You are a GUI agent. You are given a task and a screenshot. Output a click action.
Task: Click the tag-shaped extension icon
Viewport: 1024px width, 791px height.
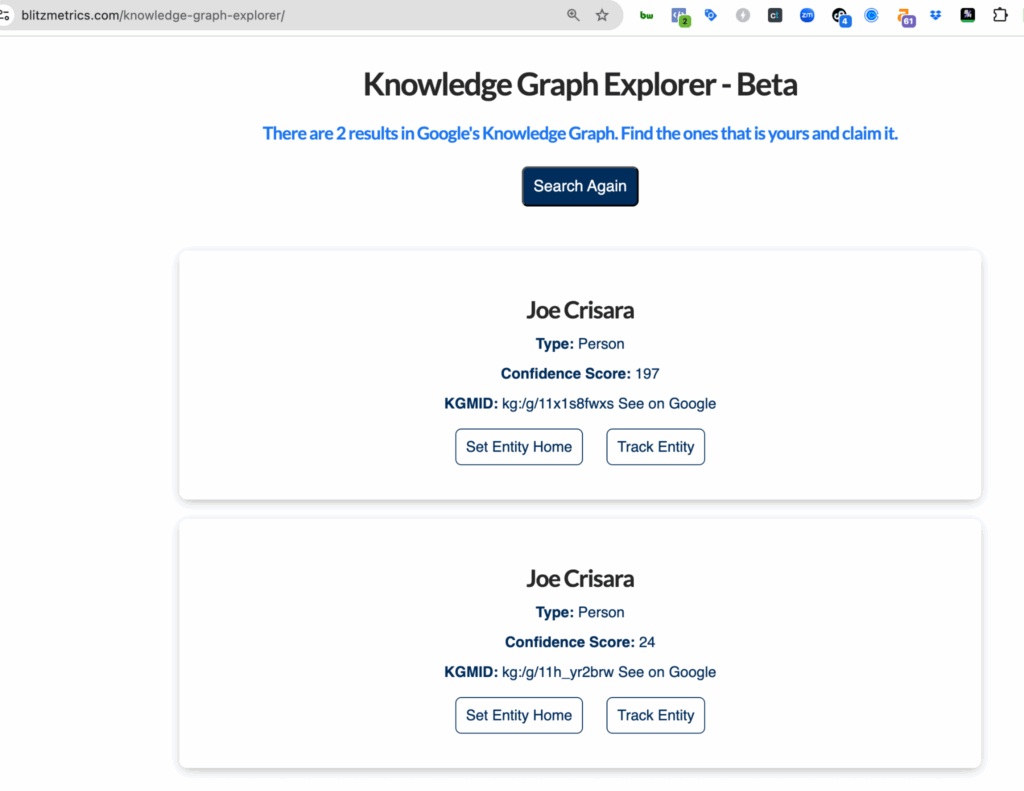tap(711, 15)
